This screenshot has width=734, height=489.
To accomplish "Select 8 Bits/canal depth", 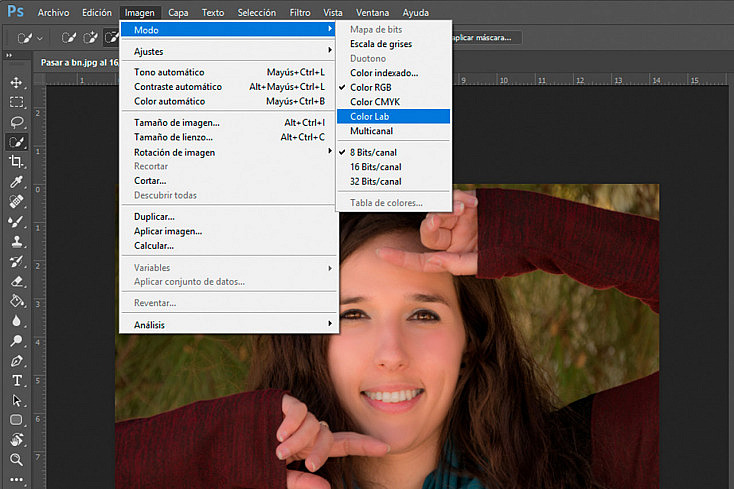I will (393, 153).
